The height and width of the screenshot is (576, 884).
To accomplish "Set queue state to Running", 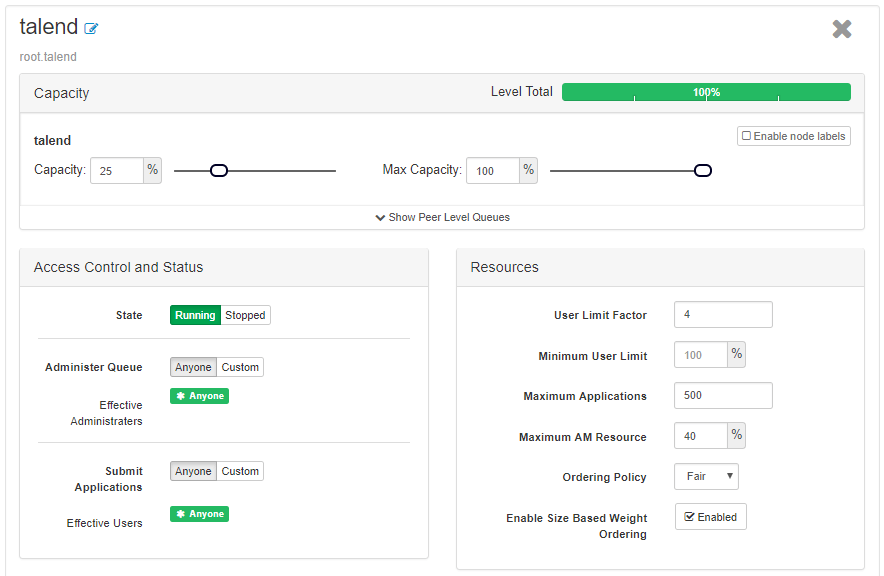I will click(x=195, y=315).
